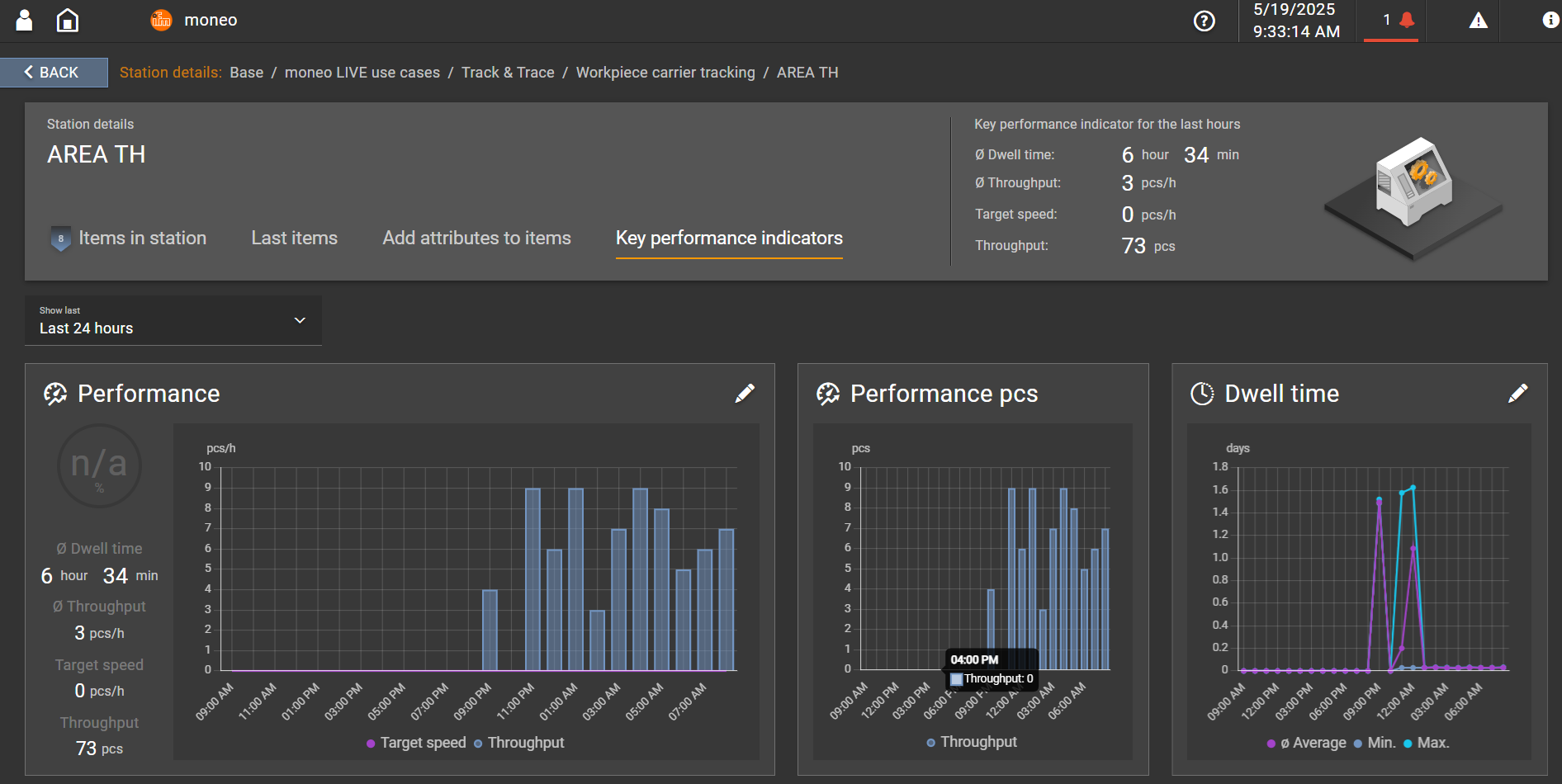The width and height of the screenshot is (1562, 784).
Task: Open the notifications bell icon
Action: tap(1407, 20)
